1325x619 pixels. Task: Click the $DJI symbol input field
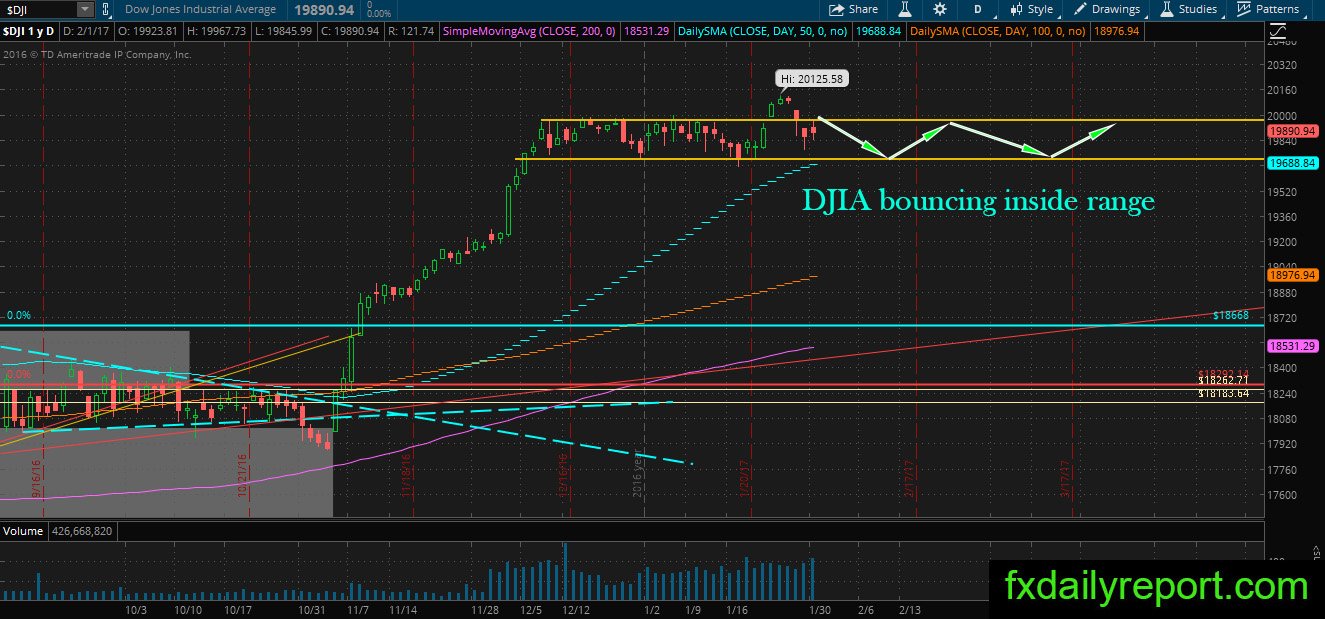[38, 9]
